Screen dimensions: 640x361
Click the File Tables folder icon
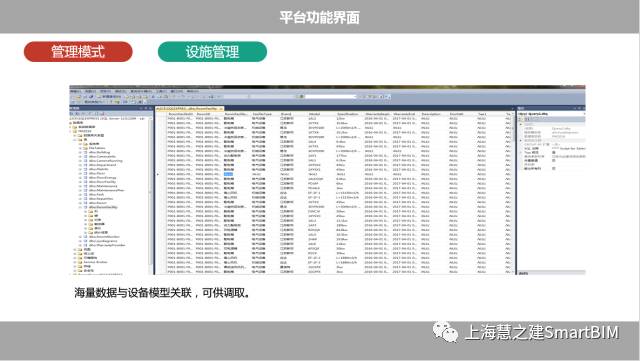(86, 148)
